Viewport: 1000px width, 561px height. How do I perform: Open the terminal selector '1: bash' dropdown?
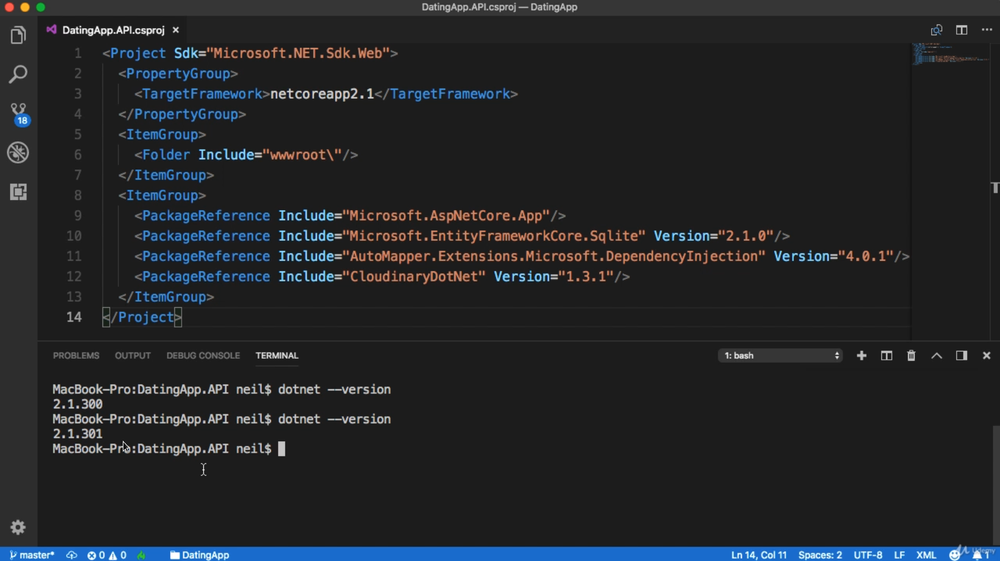tap(780, 356)
